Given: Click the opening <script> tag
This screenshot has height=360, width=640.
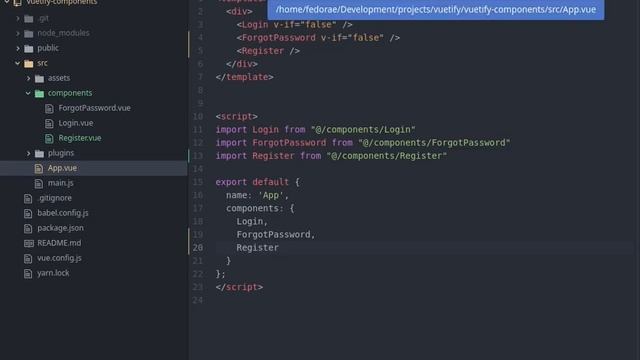Looking at the screenshot, I should [x=236, y=117].
